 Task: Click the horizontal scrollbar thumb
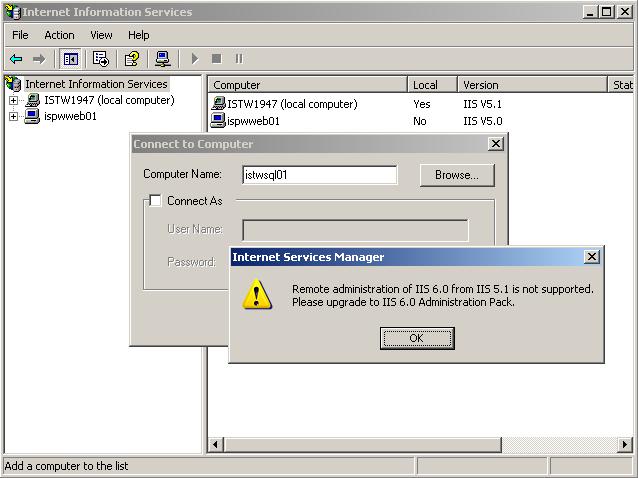[x=362, y=445]
